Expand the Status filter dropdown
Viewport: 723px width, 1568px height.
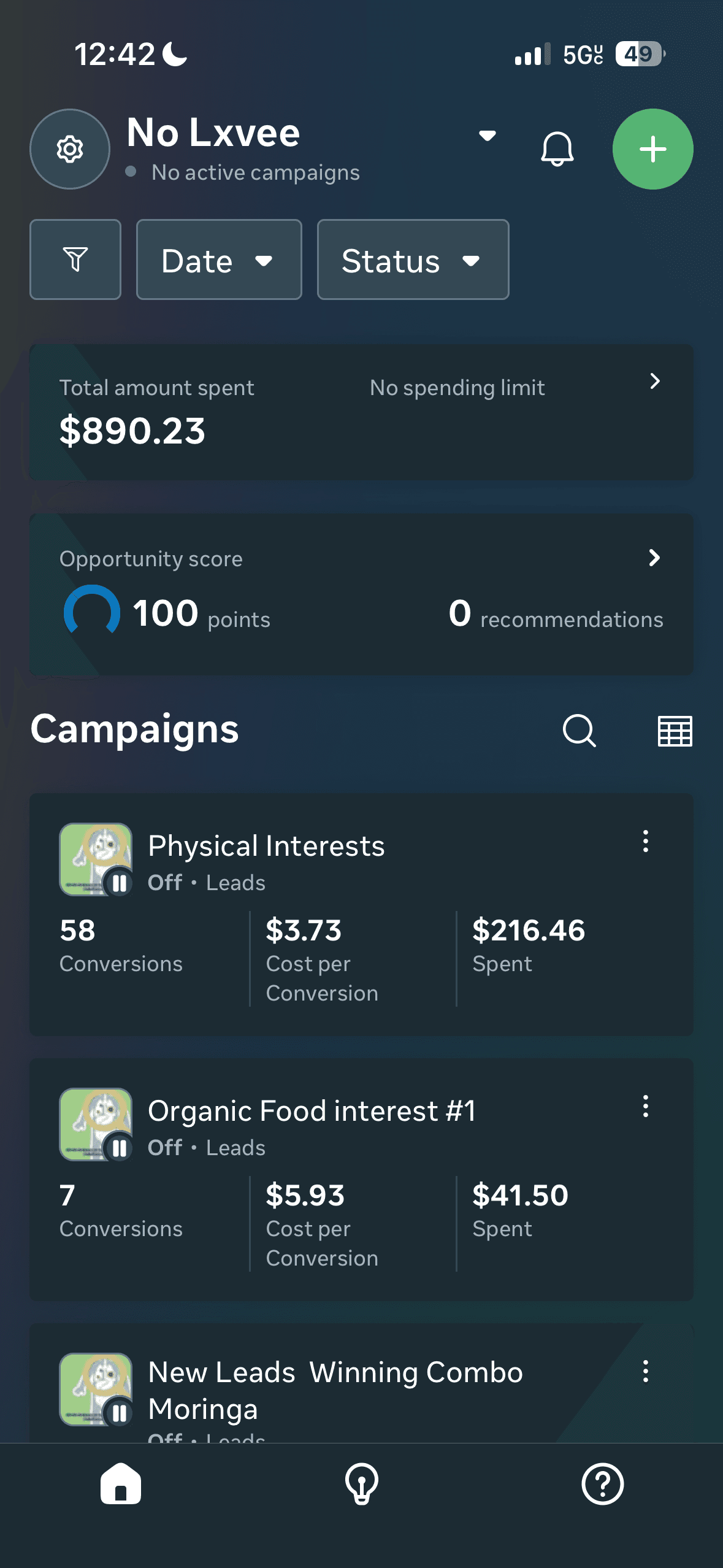point(413,260)
